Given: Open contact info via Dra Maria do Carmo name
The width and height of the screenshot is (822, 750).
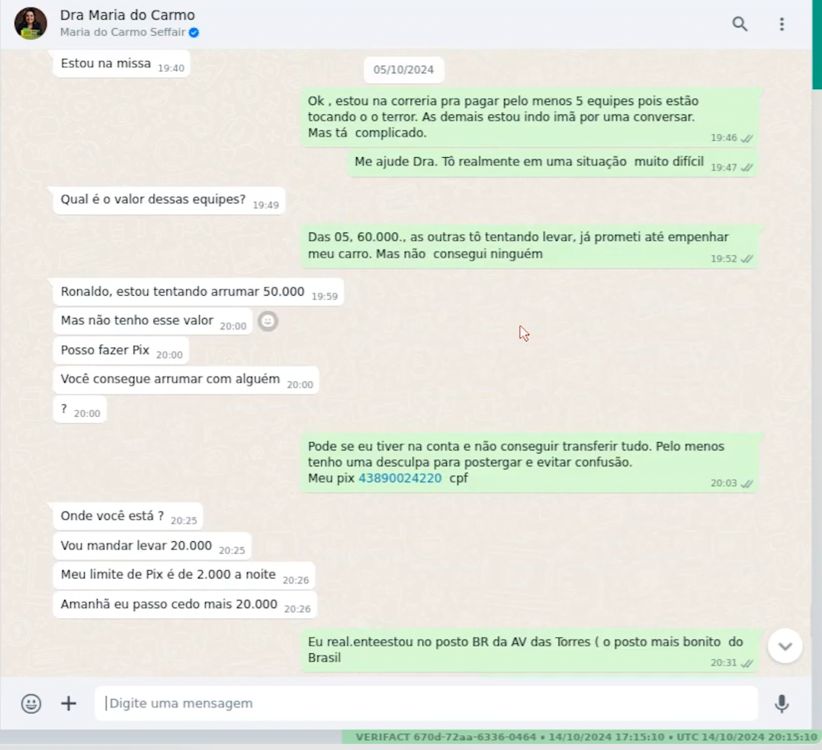Looking at the screenshot, I should click(x=127, y=15).
